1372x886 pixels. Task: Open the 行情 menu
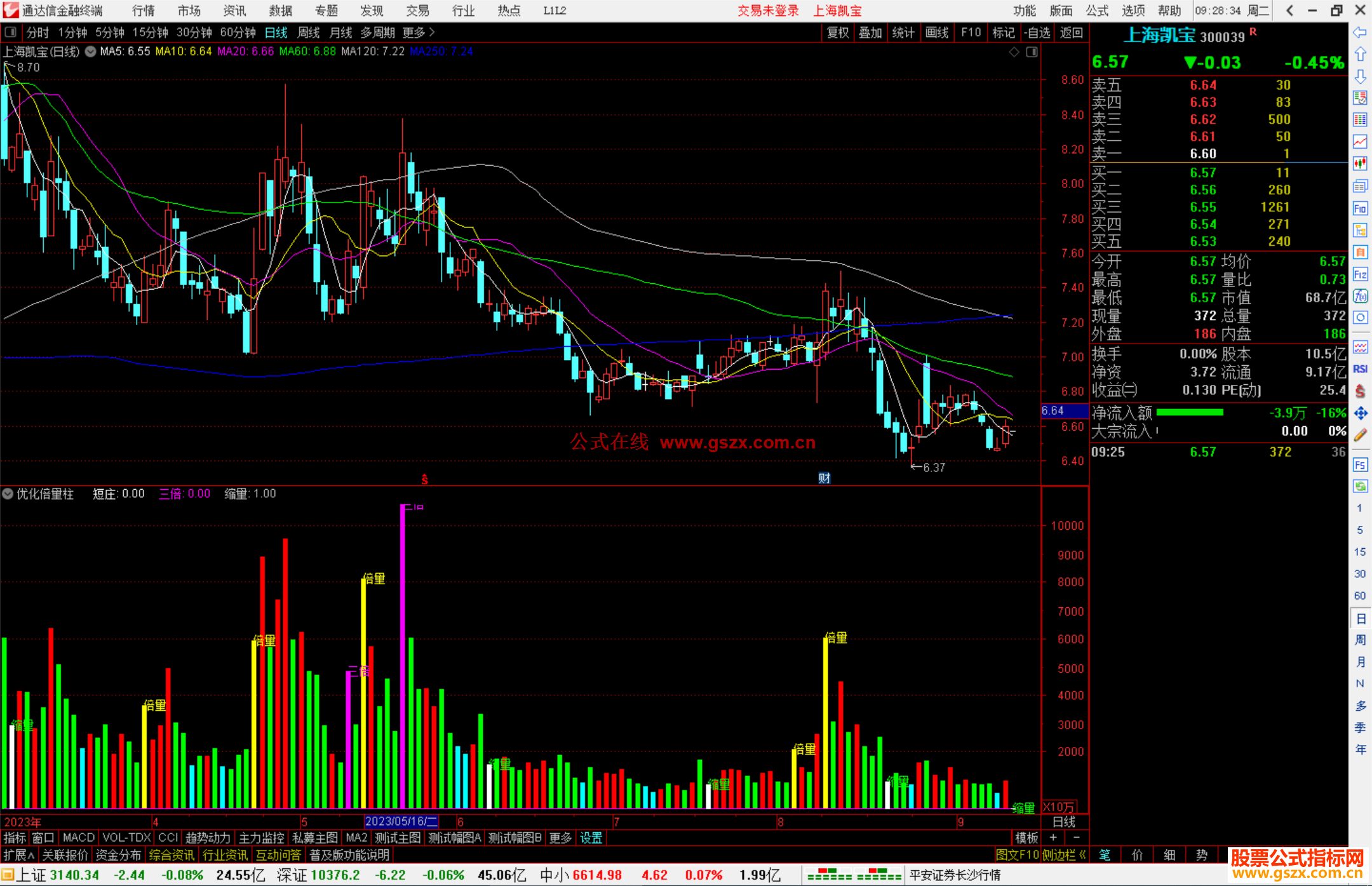point(144,11)
